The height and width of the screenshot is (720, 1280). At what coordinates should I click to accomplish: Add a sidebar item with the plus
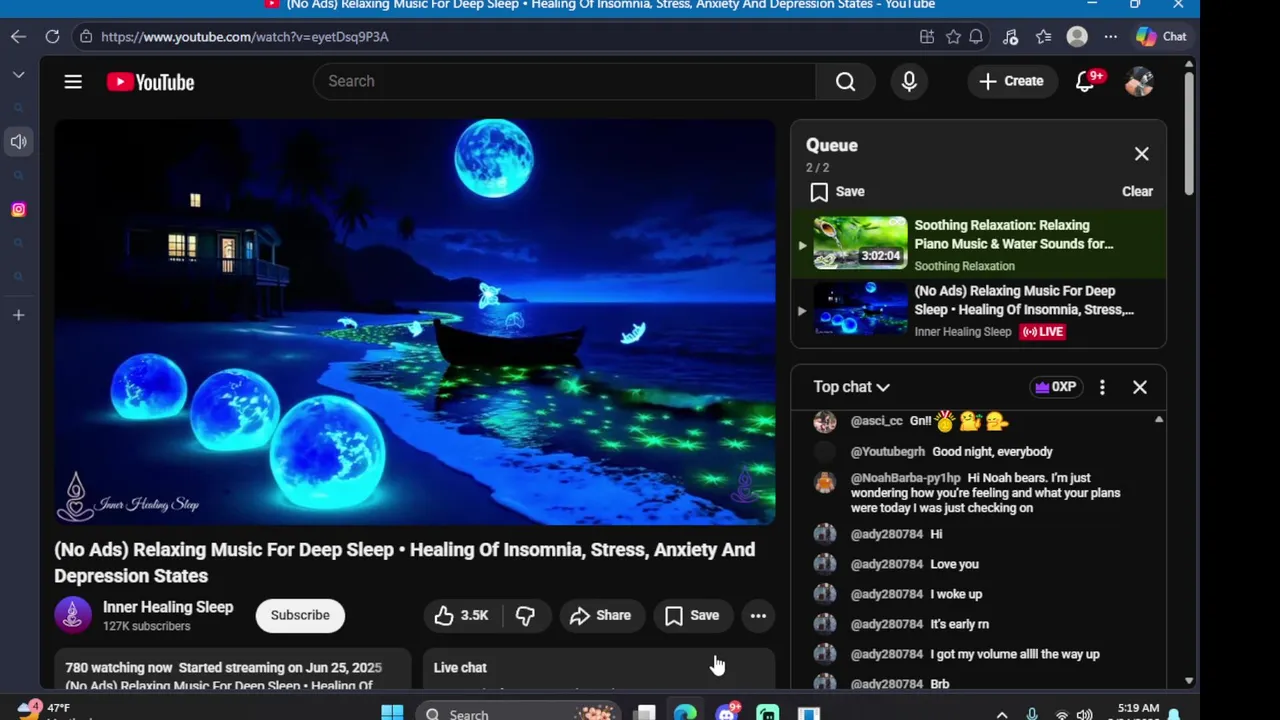point(18,315)
